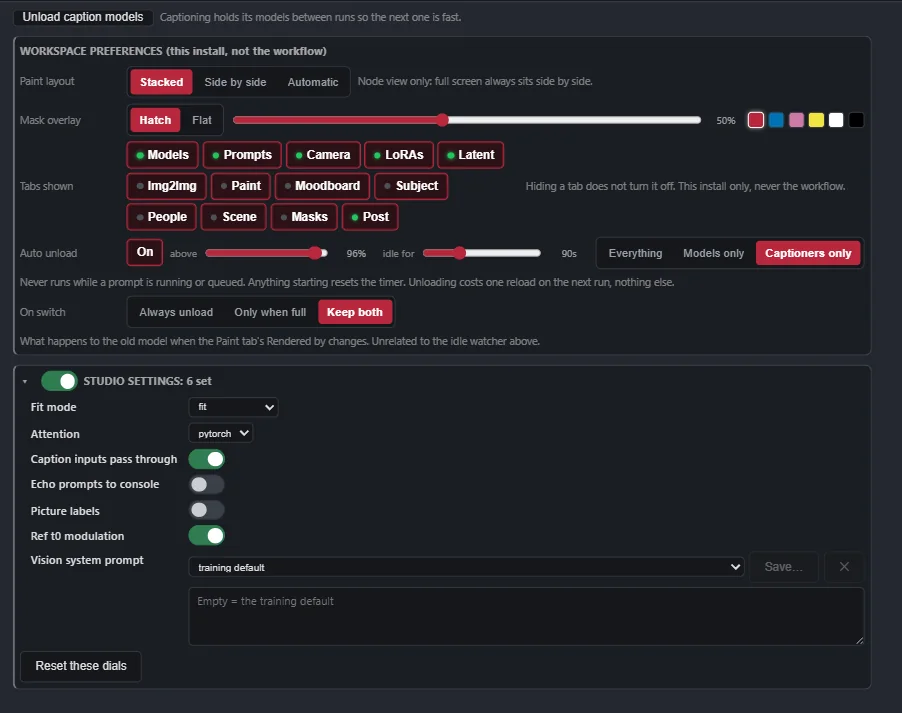This screenshot has height=713, width=902.
Task: Open the Attention pytorch dropdown
Action: click(221, 433)
